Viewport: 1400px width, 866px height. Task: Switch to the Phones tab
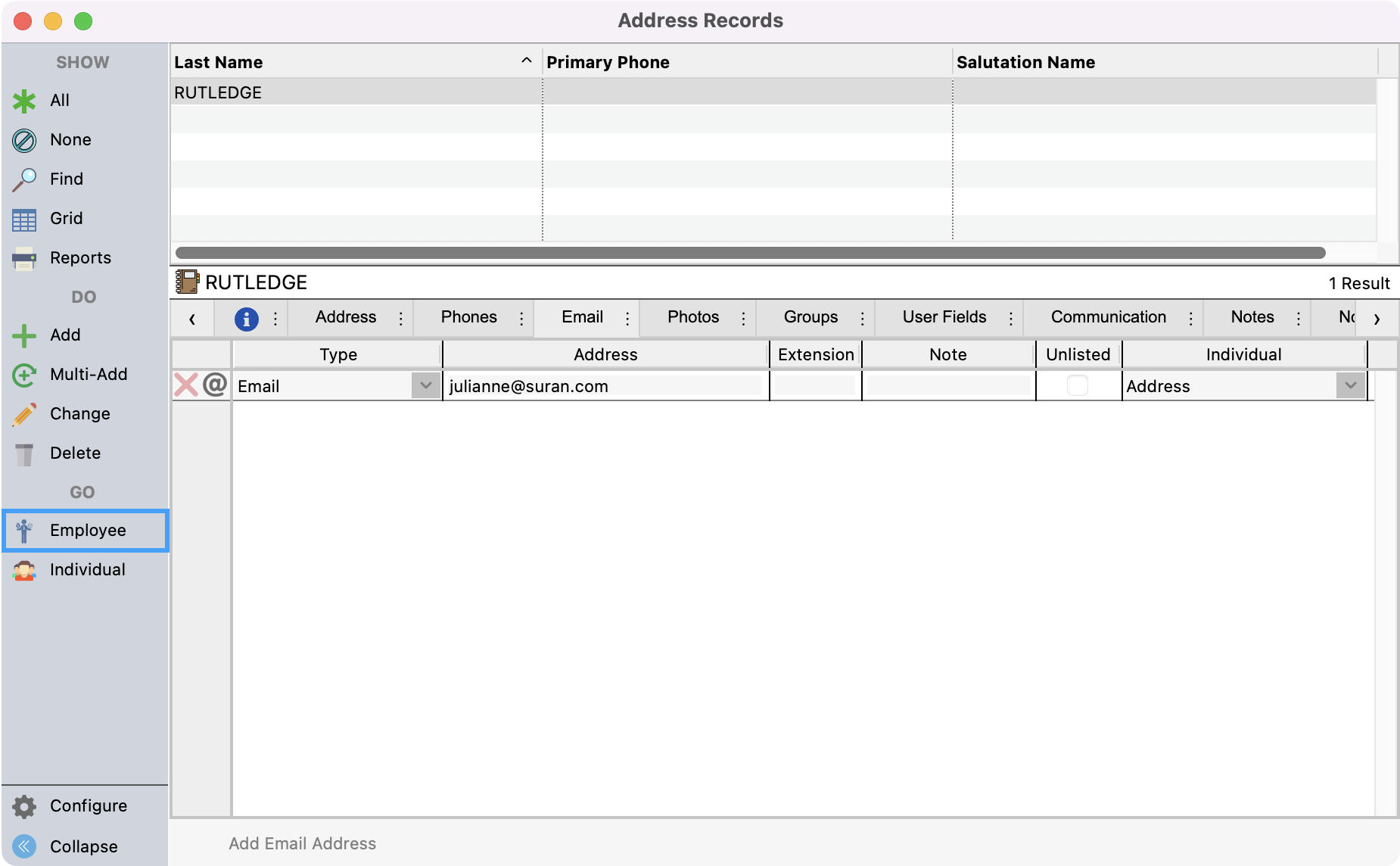click(x=468, y=317)
